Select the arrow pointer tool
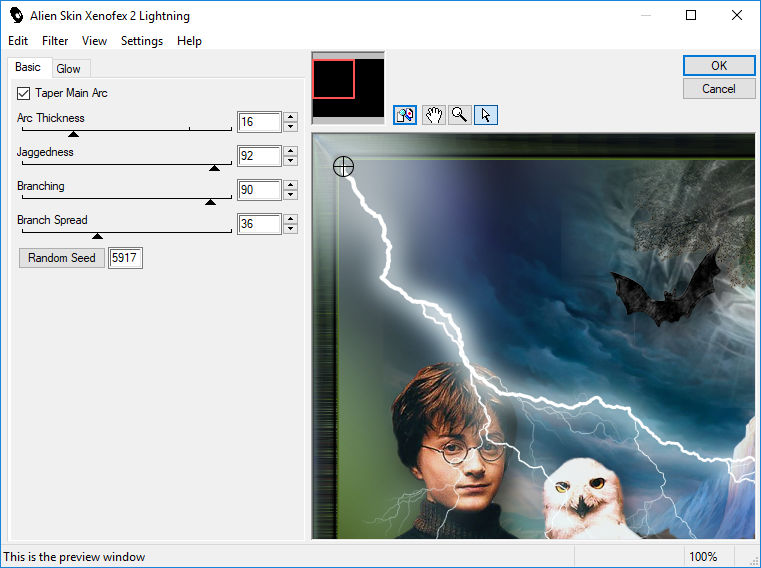Viewport: 761px width, 568px height. (x=486, y=115)
